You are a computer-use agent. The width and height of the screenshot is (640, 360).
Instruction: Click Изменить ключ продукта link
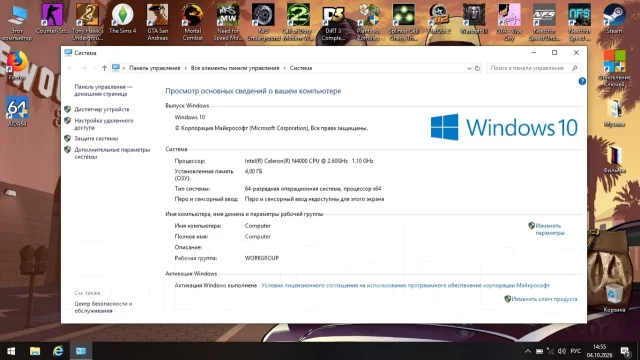(544, 299)
